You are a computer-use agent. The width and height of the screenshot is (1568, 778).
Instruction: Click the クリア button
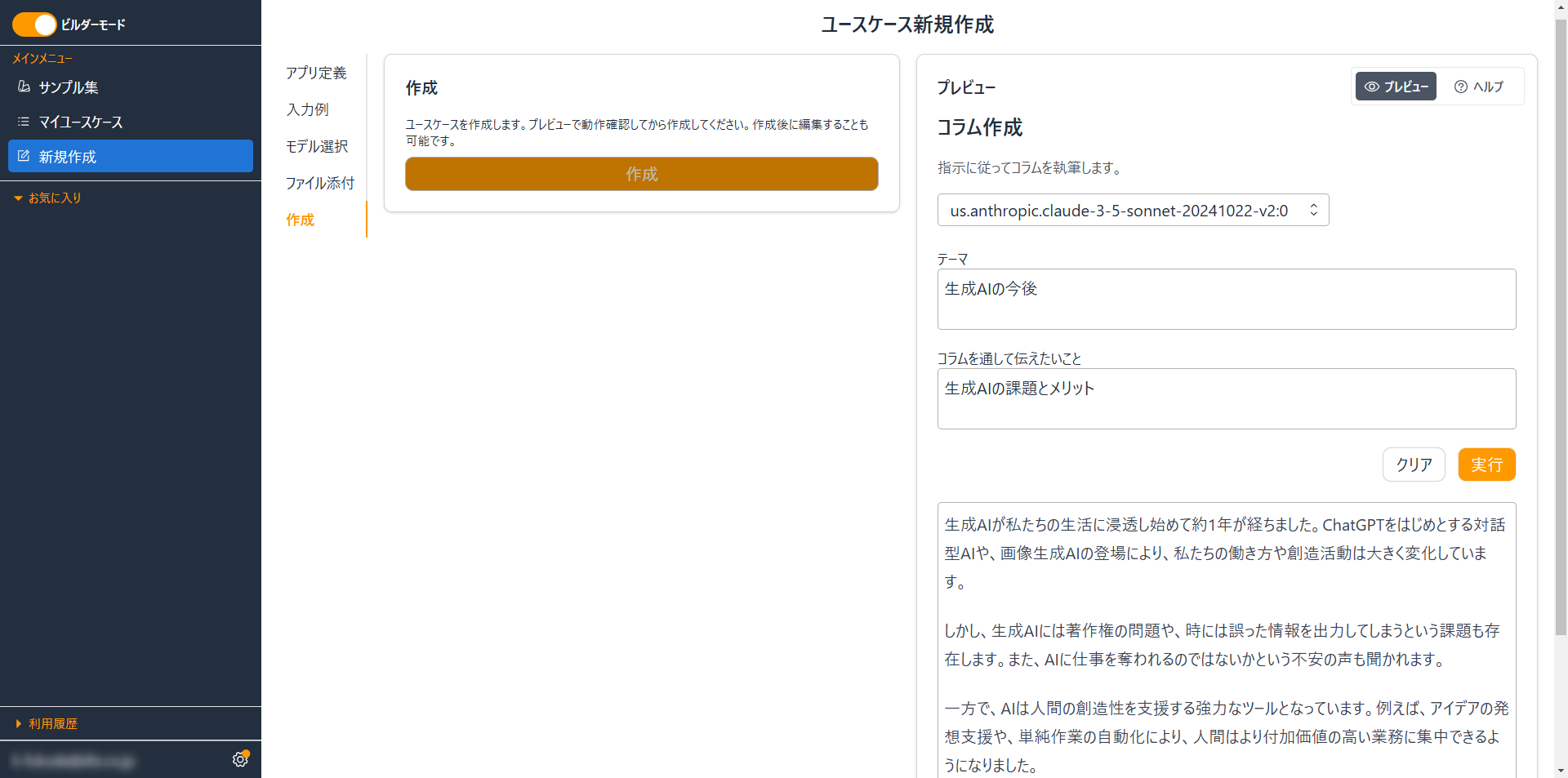[x=1414, y=465]
